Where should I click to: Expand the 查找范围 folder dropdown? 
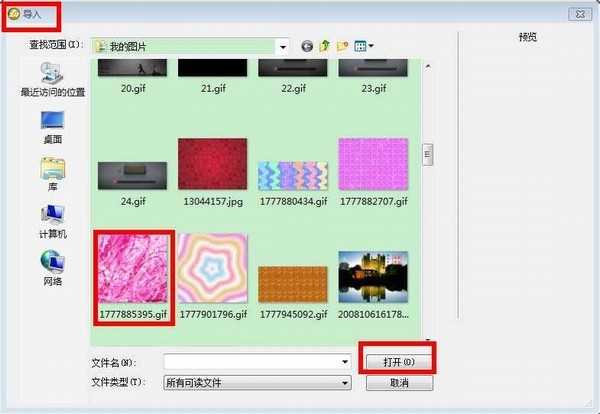coord(283,46)
